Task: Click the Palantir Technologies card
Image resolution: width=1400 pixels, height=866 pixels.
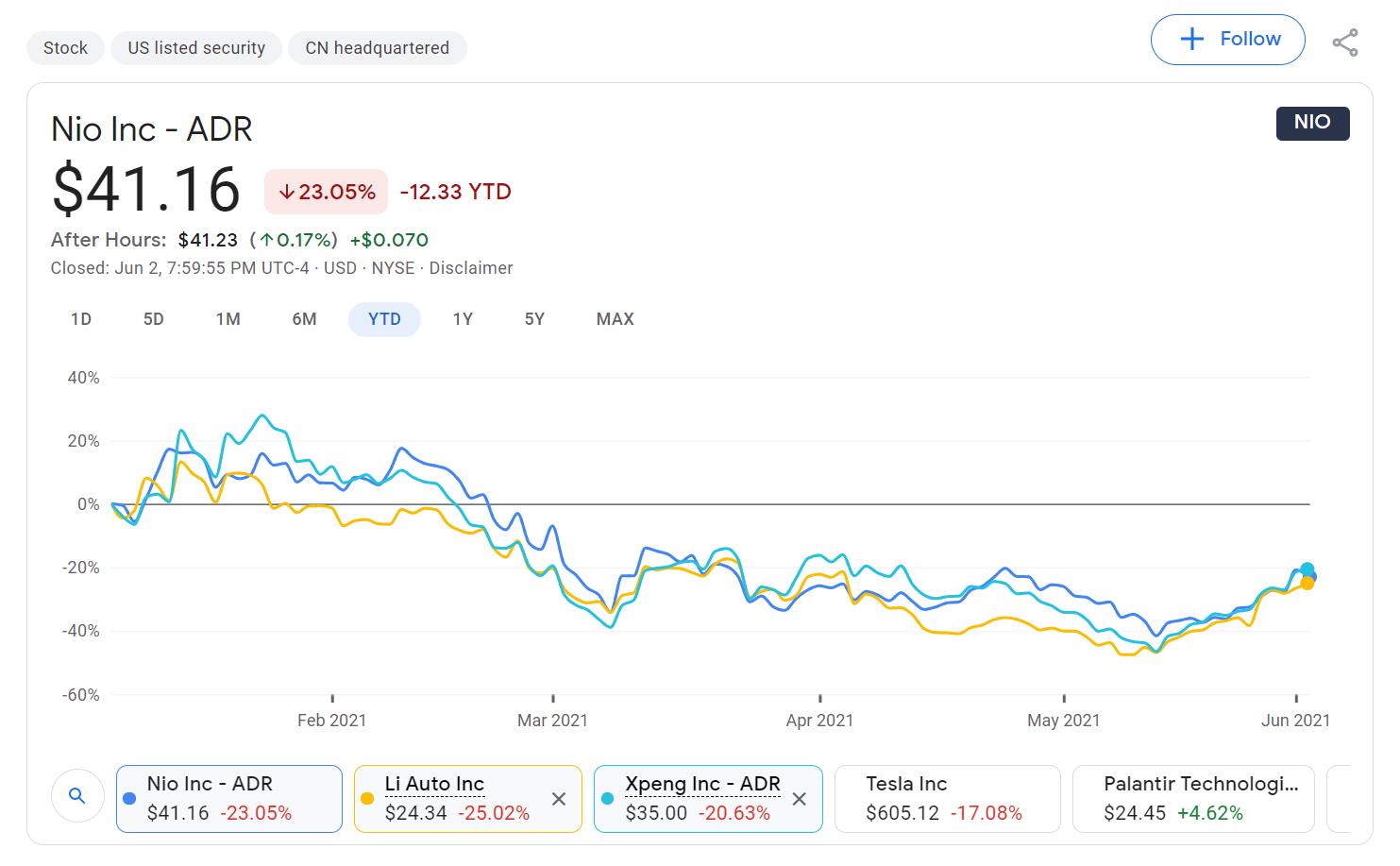Action: coord(1193,798)
